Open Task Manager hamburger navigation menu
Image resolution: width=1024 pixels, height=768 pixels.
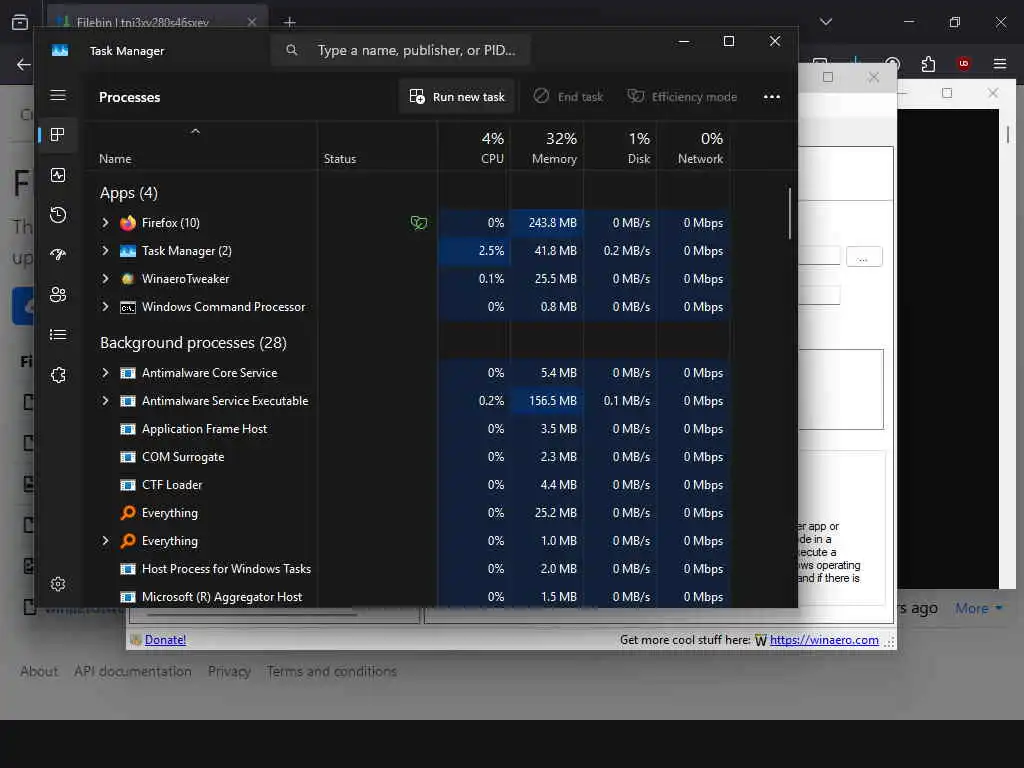58,95
